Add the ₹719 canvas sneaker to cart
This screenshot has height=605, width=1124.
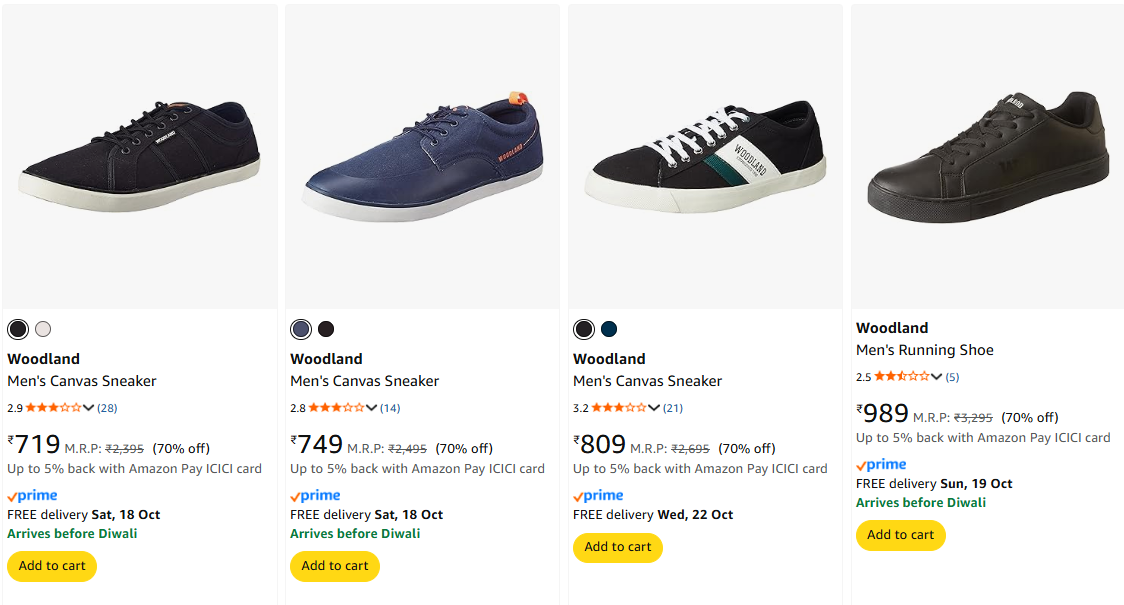52,566
